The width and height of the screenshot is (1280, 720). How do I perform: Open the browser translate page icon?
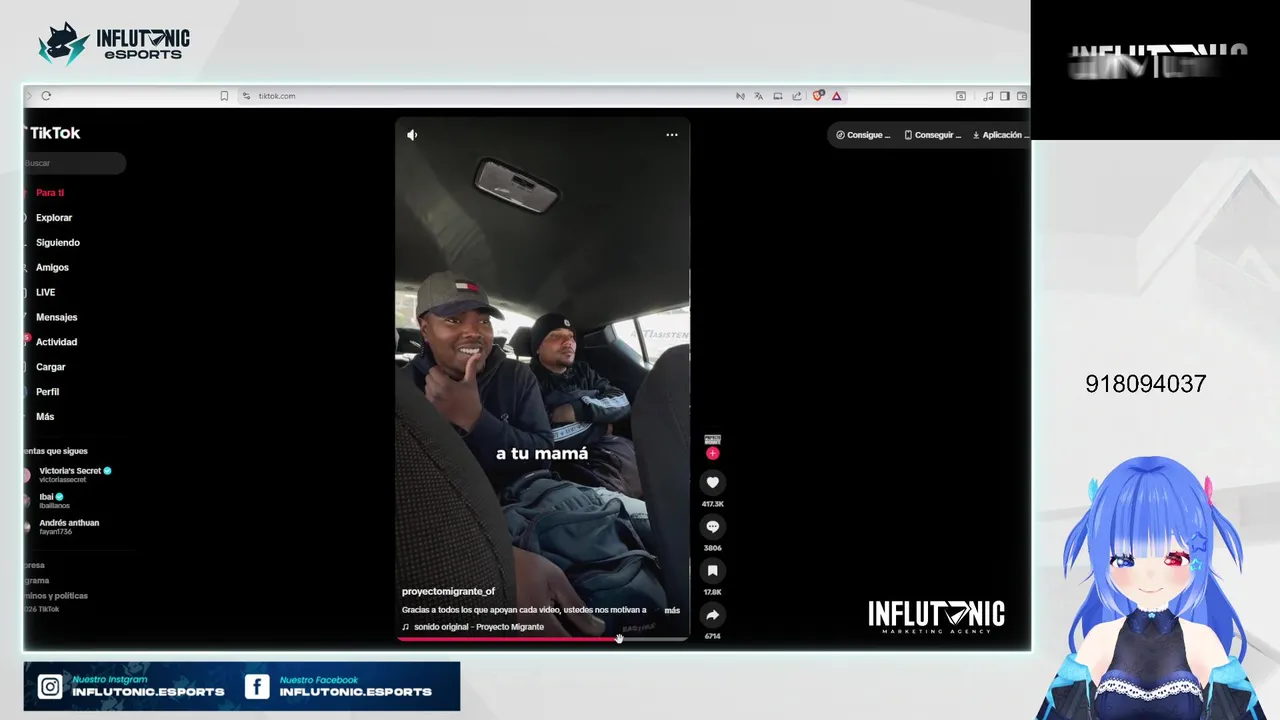[x=759, y=96]
